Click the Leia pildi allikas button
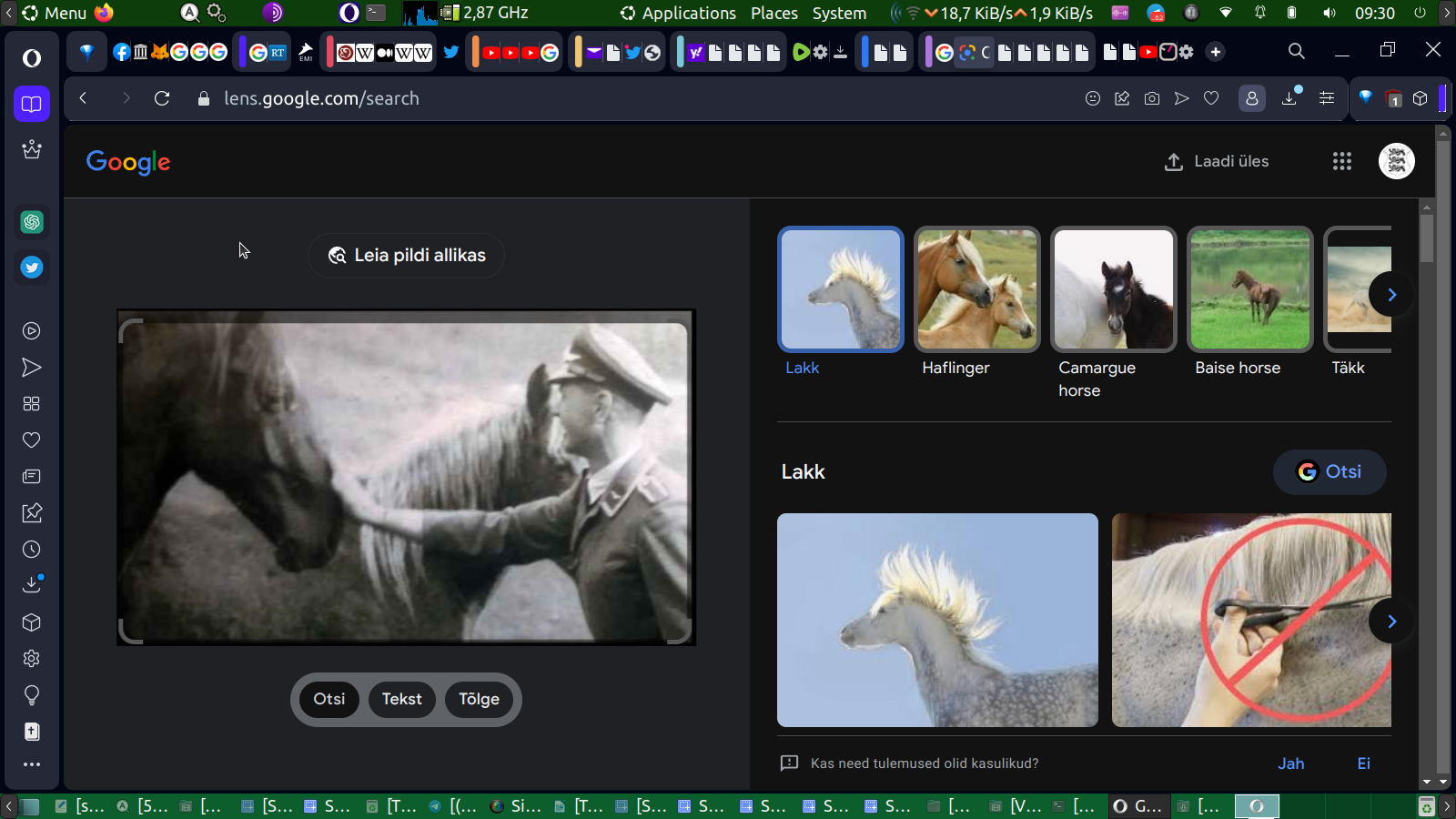 [x=406, y=256]
